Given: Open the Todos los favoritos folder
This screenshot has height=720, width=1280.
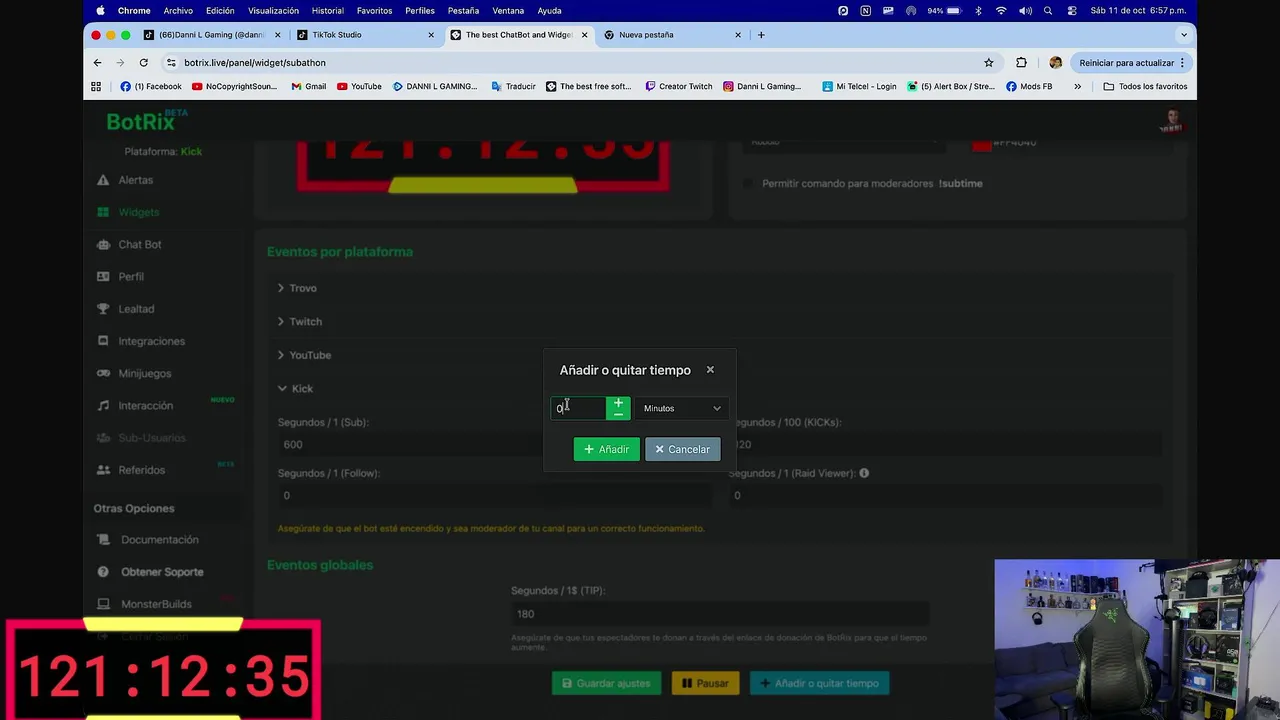Looking at the screenshot, I should [x=1145, y=86].
